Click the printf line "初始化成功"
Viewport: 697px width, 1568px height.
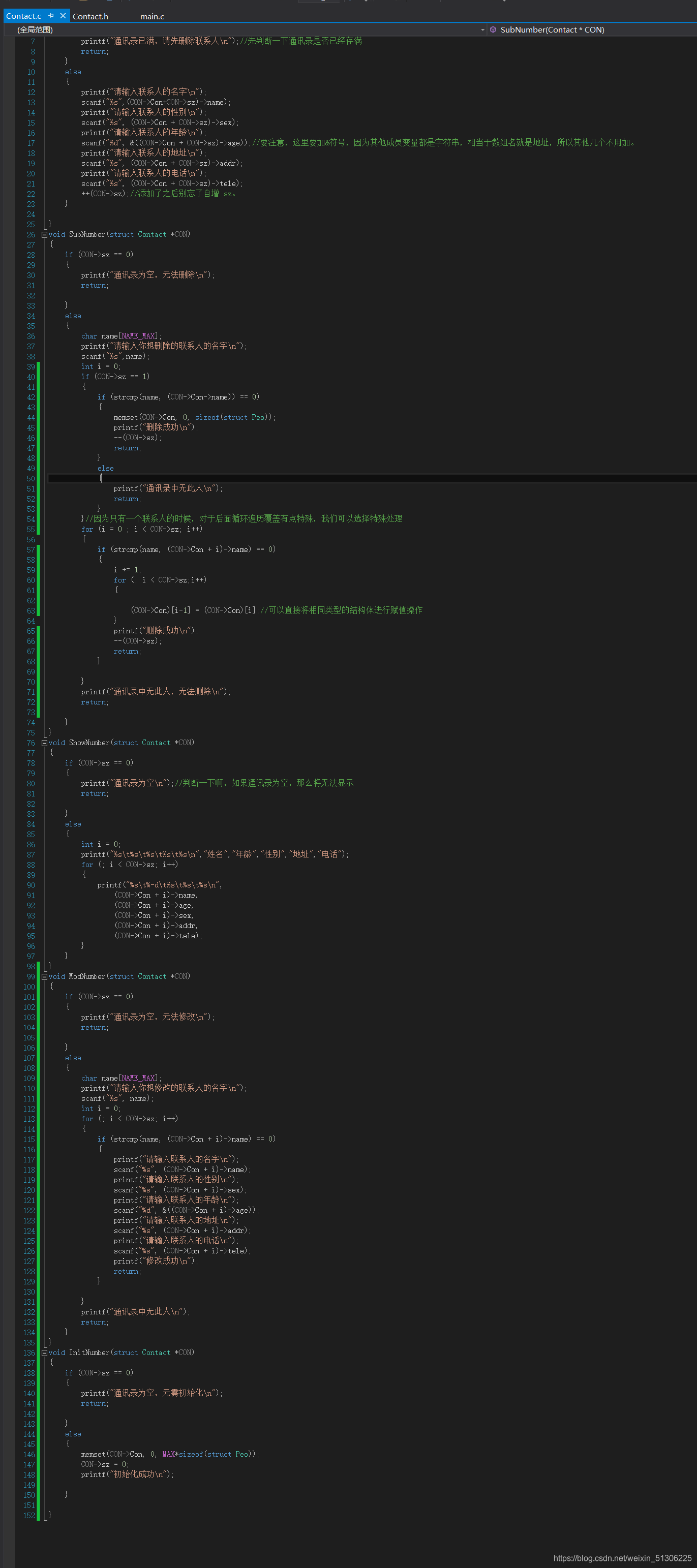point(127,1474)
